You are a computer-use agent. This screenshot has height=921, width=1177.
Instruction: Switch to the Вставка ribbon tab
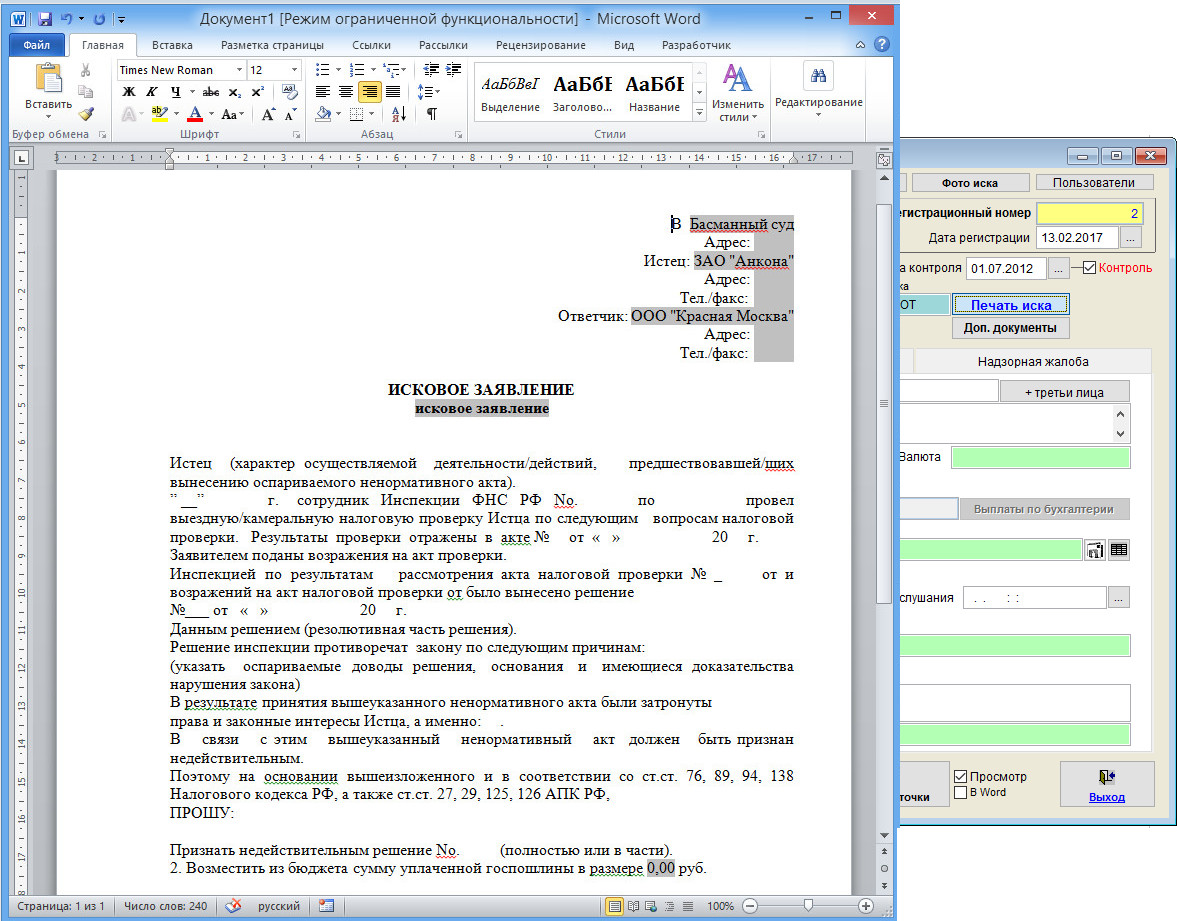[172, 45]
